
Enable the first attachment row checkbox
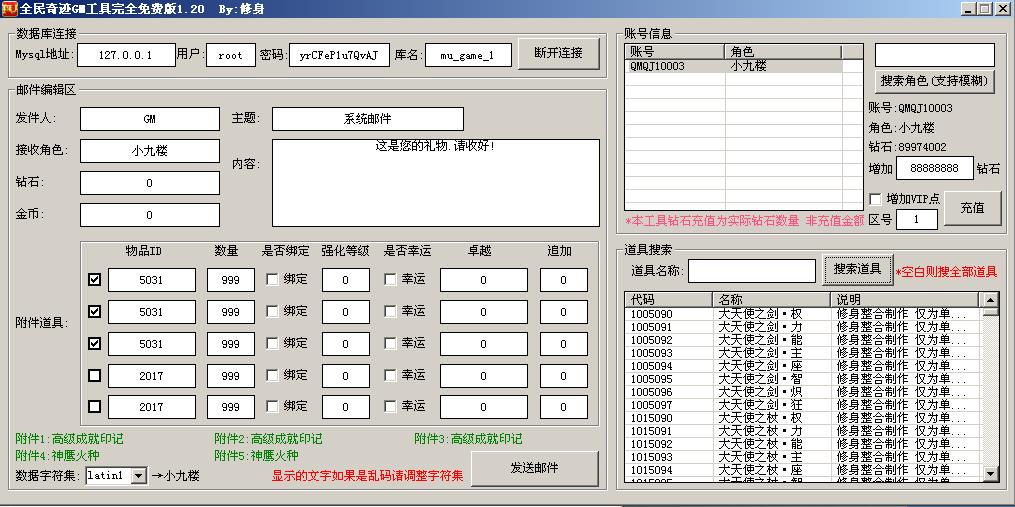[95, 280]
